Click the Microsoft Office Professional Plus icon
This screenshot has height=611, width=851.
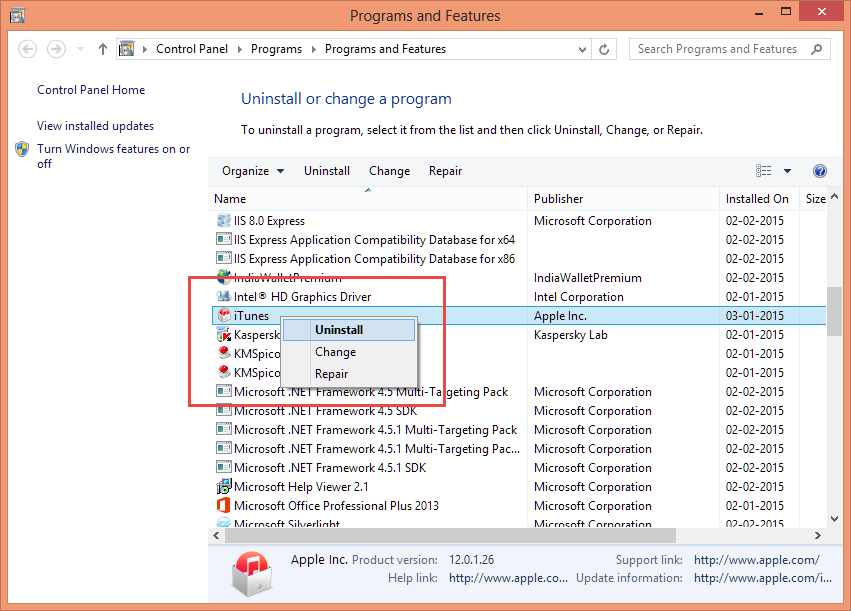click(224, 505)
